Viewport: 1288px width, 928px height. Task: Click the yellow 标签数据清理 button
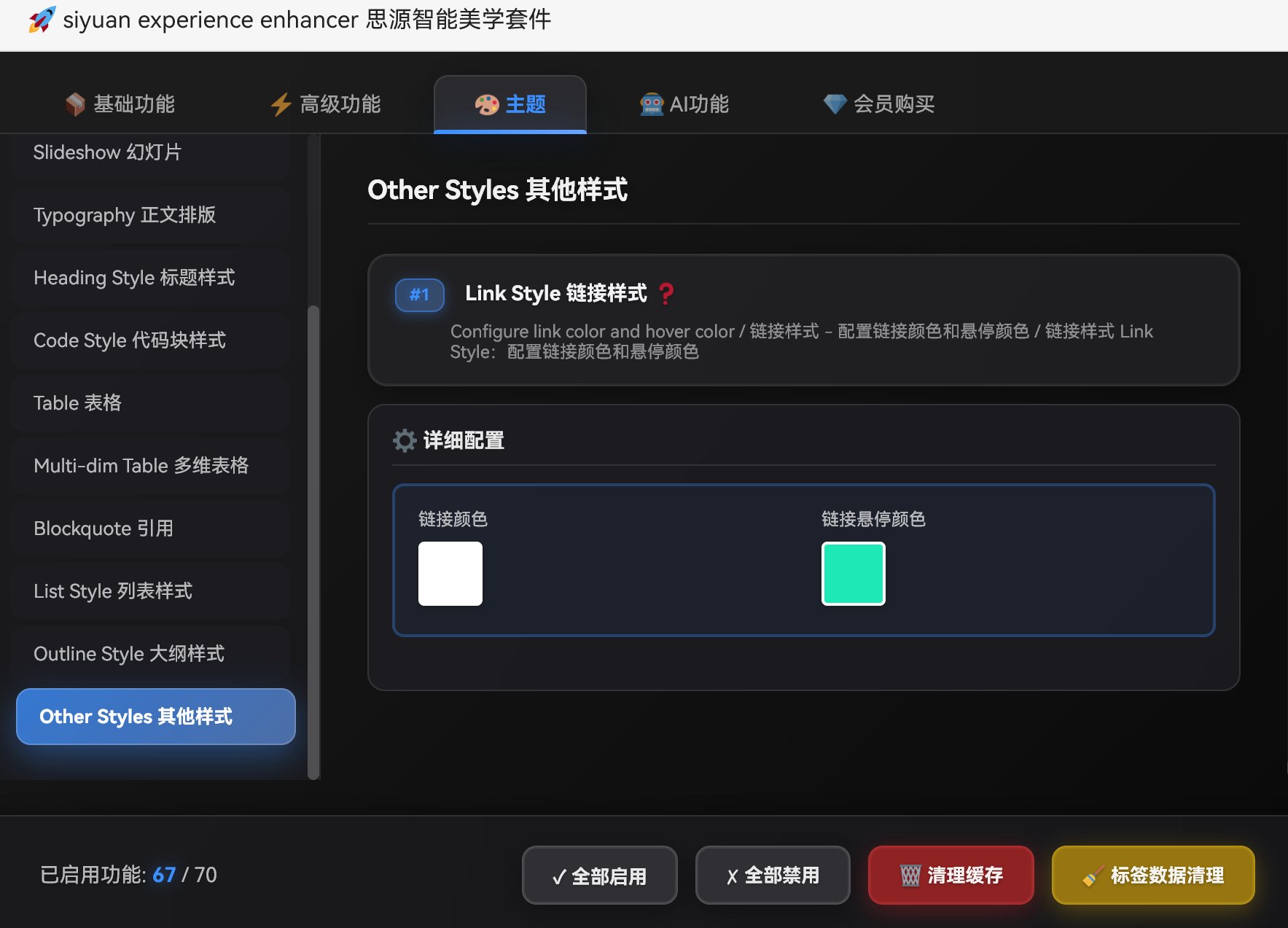pyautogui.click(x=1152, y=875)
